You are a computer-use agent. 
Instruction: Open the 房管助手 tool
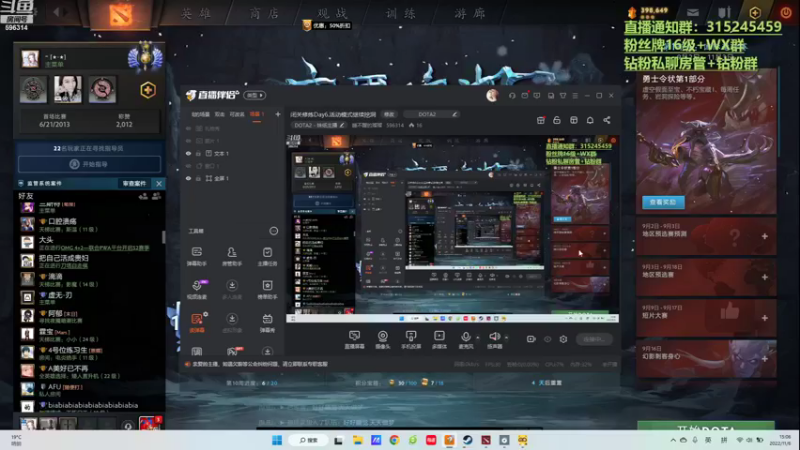pyautogui.click(x=232, y=256)
